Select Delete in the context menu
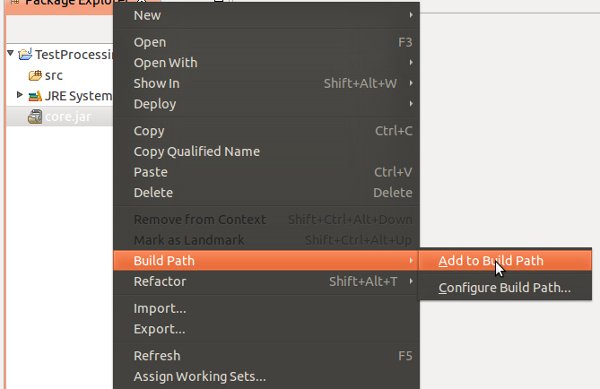This screenshot has height=389, width=600. click(266, 192)
